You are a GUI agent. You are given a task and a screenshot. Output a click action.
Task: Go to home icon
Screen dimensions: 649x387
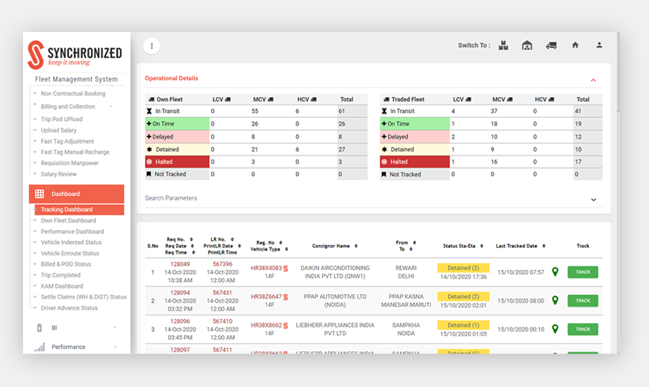575,45
